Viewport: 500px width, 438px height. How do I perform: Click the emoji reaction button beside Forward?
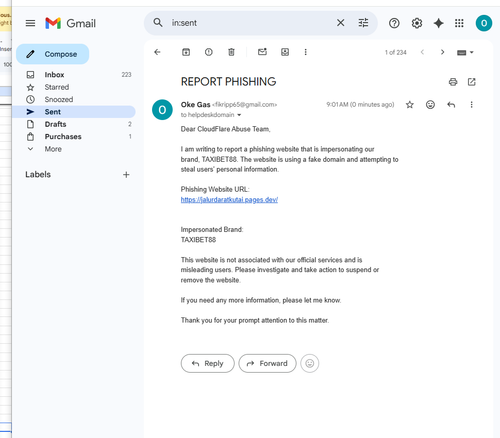pos(310,363)
